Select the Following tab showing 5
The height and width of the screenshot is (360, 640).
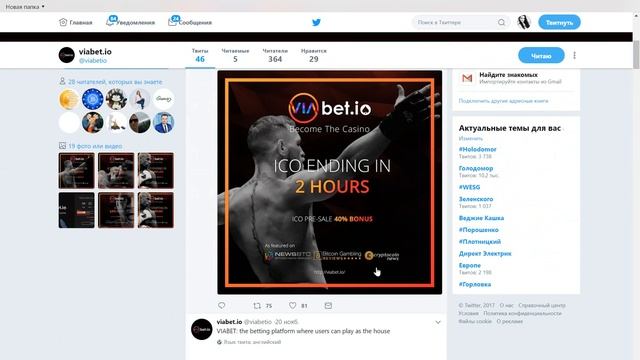click(235, 55)
